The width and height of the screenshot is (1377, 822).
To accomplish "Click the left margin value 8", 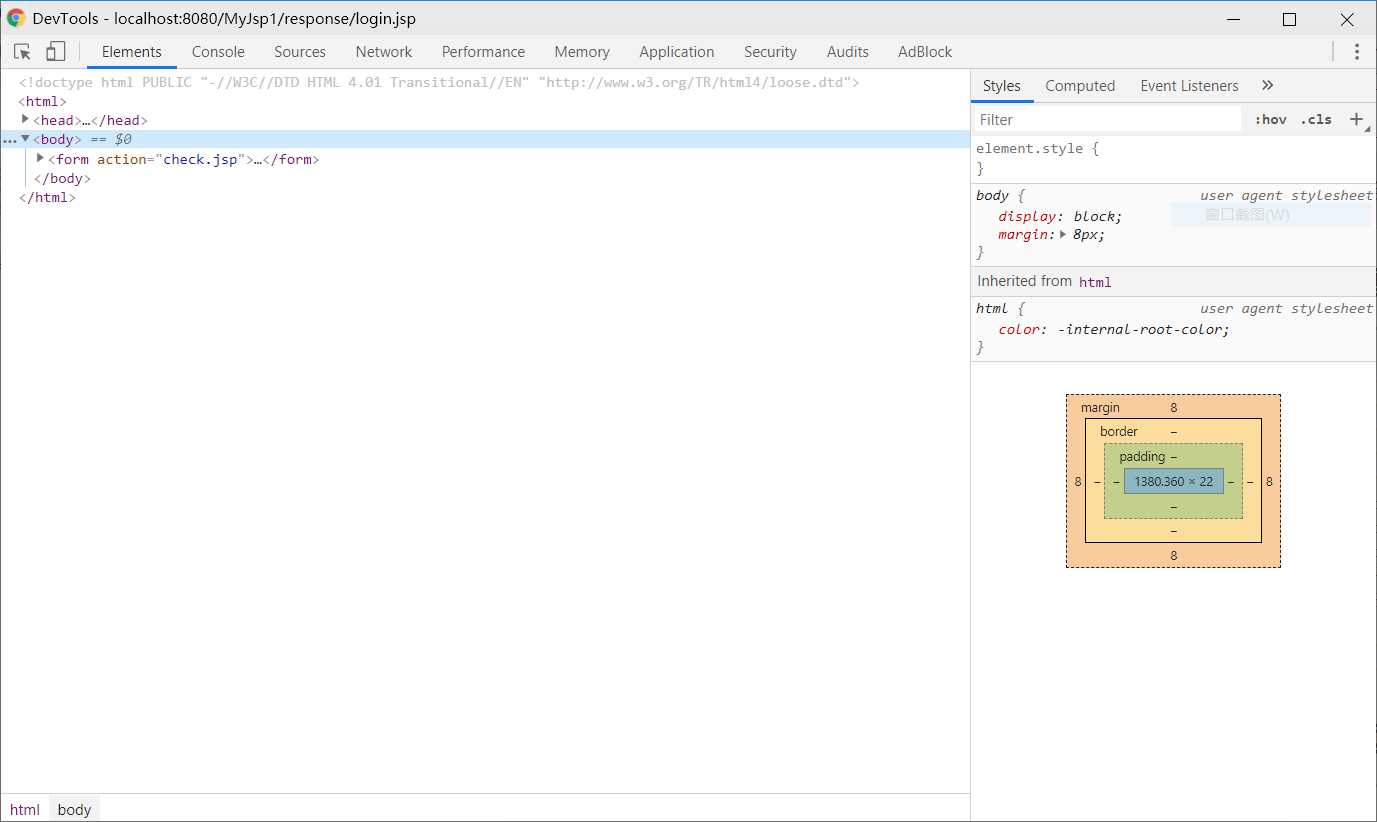I will click(x=1078, y=482).
